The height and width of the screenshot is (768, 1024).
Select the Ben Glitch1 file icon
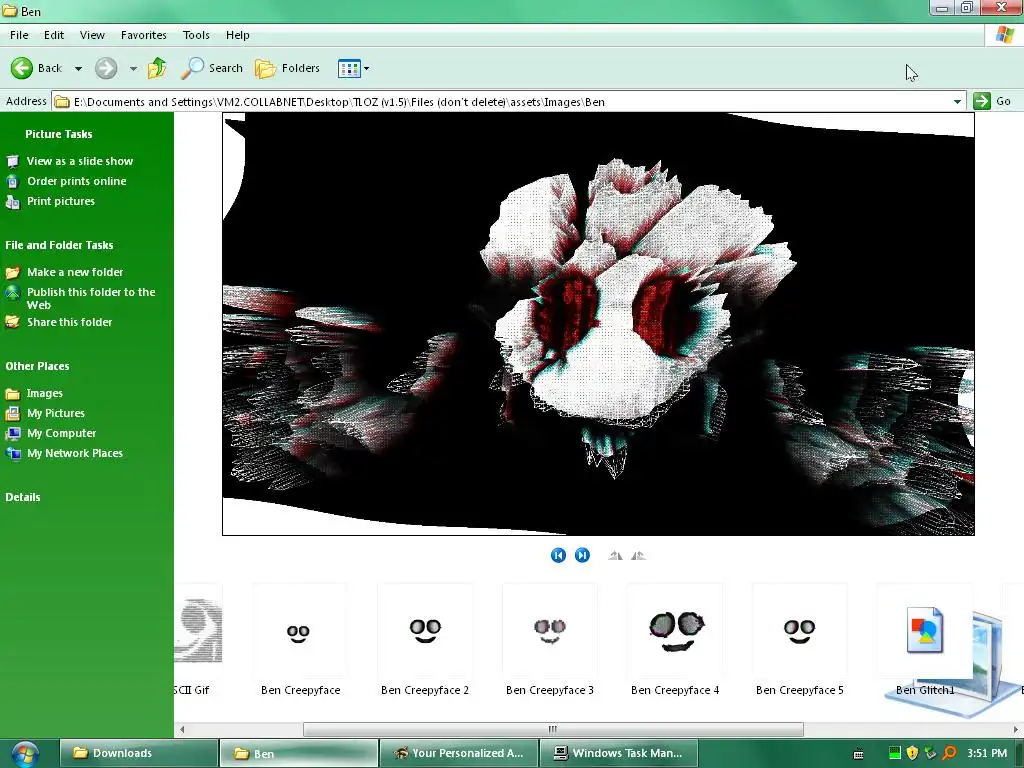pos(925,631)
